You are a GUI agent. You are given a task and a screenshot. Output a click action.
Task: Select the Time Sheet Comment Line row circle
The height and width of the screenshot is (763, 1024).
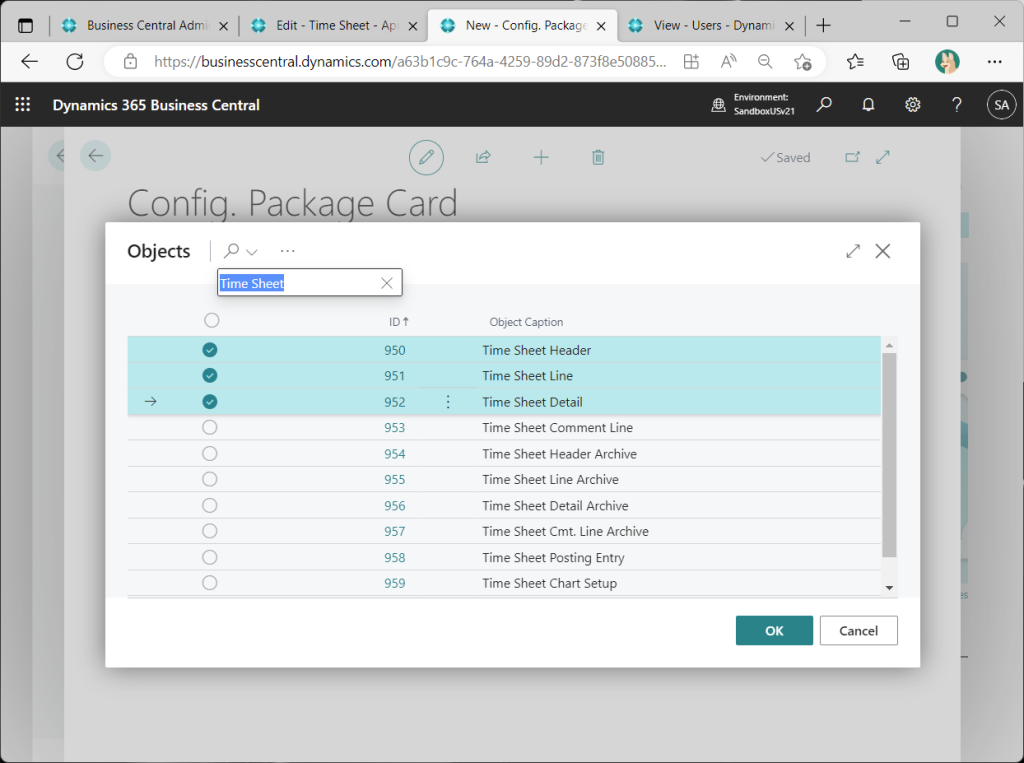point(210,427)
